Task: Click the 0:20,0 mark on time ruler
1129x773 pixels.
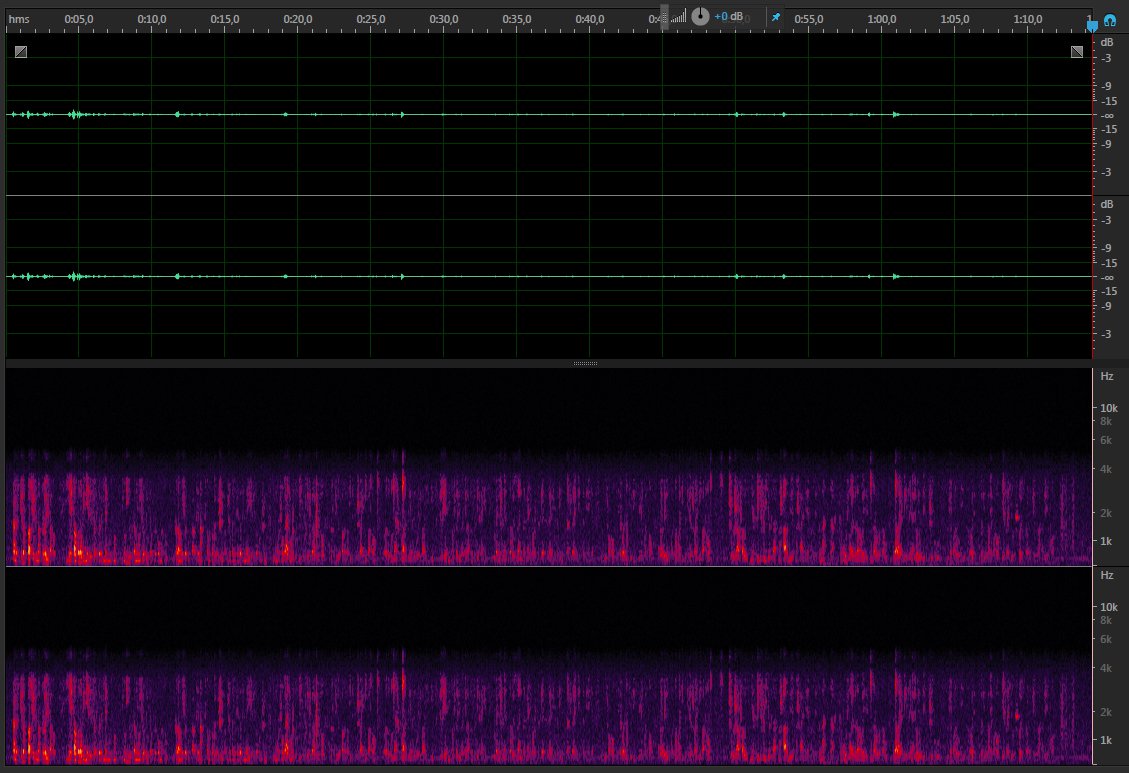Action: [297, 19]
